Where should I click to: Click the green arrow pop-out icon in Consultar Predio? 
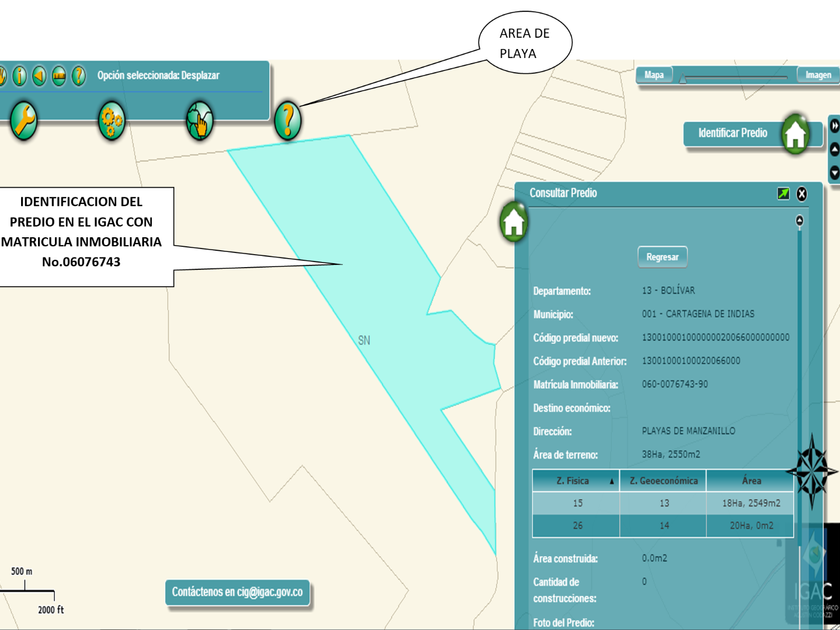click(783, 194)
